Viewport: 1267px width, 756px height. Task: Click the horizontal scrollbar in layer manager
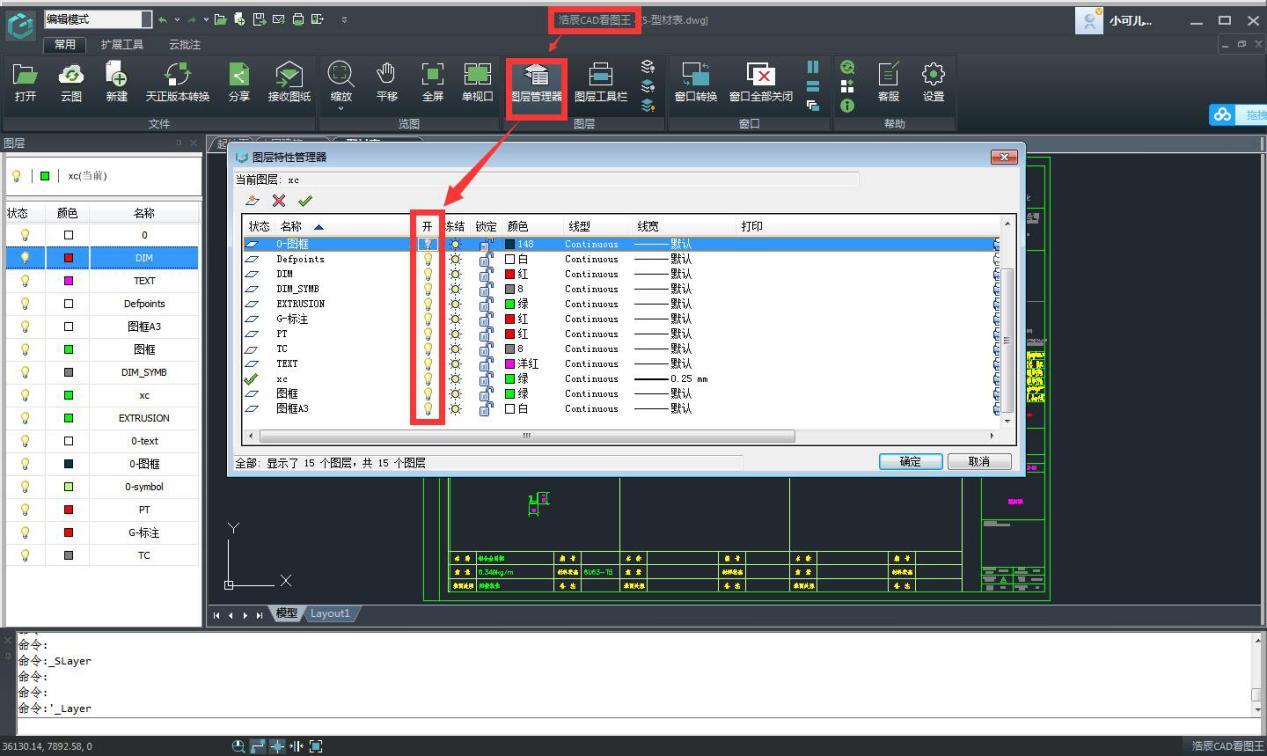click(527, 437)
